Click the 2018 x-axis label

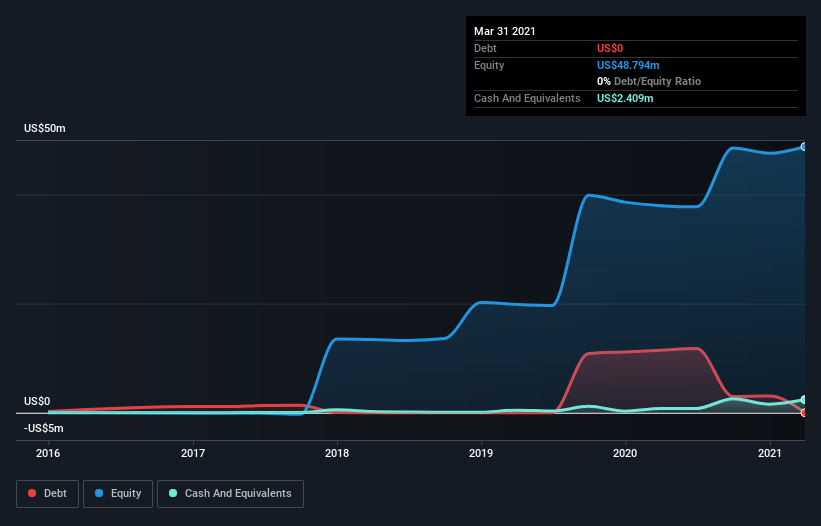[337, 453]
